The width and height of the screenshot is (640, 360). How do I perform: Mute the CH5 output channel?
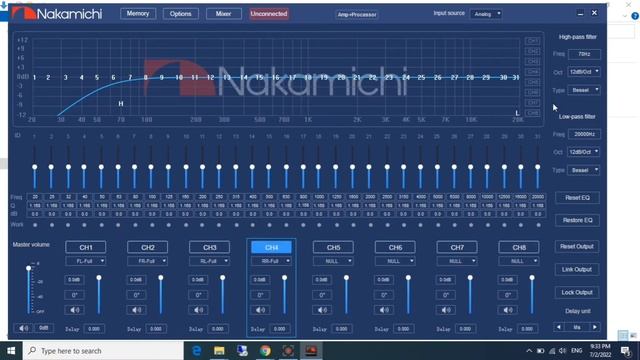pyautogui.click(x=322, y=310)
